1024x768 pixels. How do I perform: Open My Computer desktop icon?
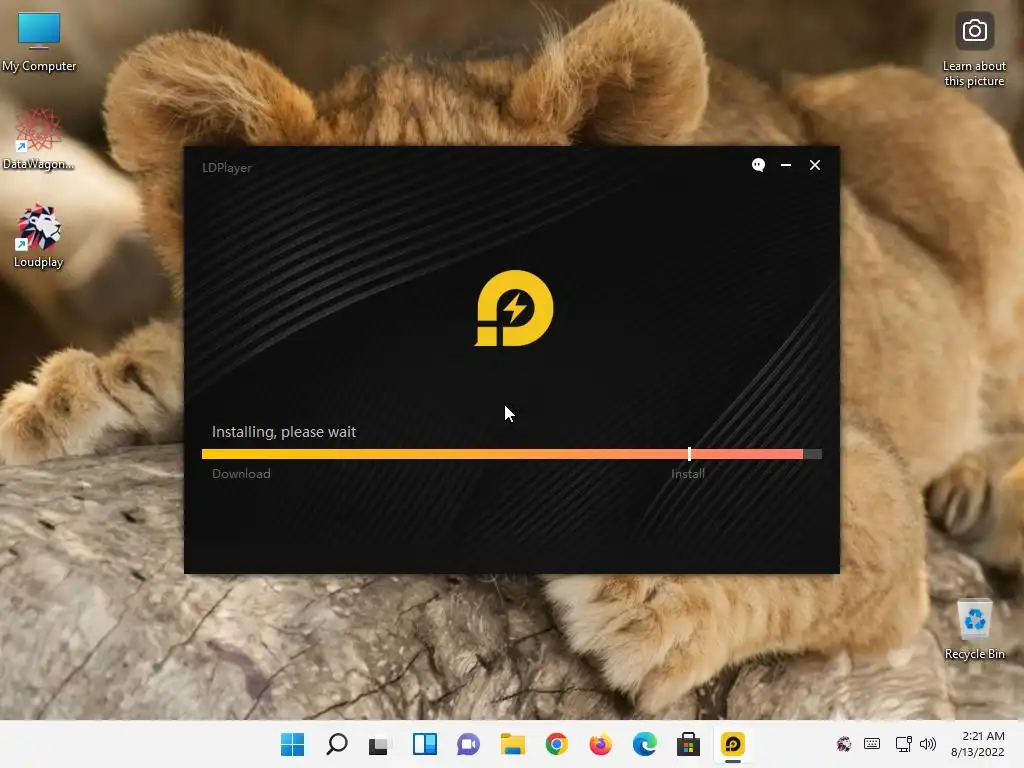coord(39,42)
